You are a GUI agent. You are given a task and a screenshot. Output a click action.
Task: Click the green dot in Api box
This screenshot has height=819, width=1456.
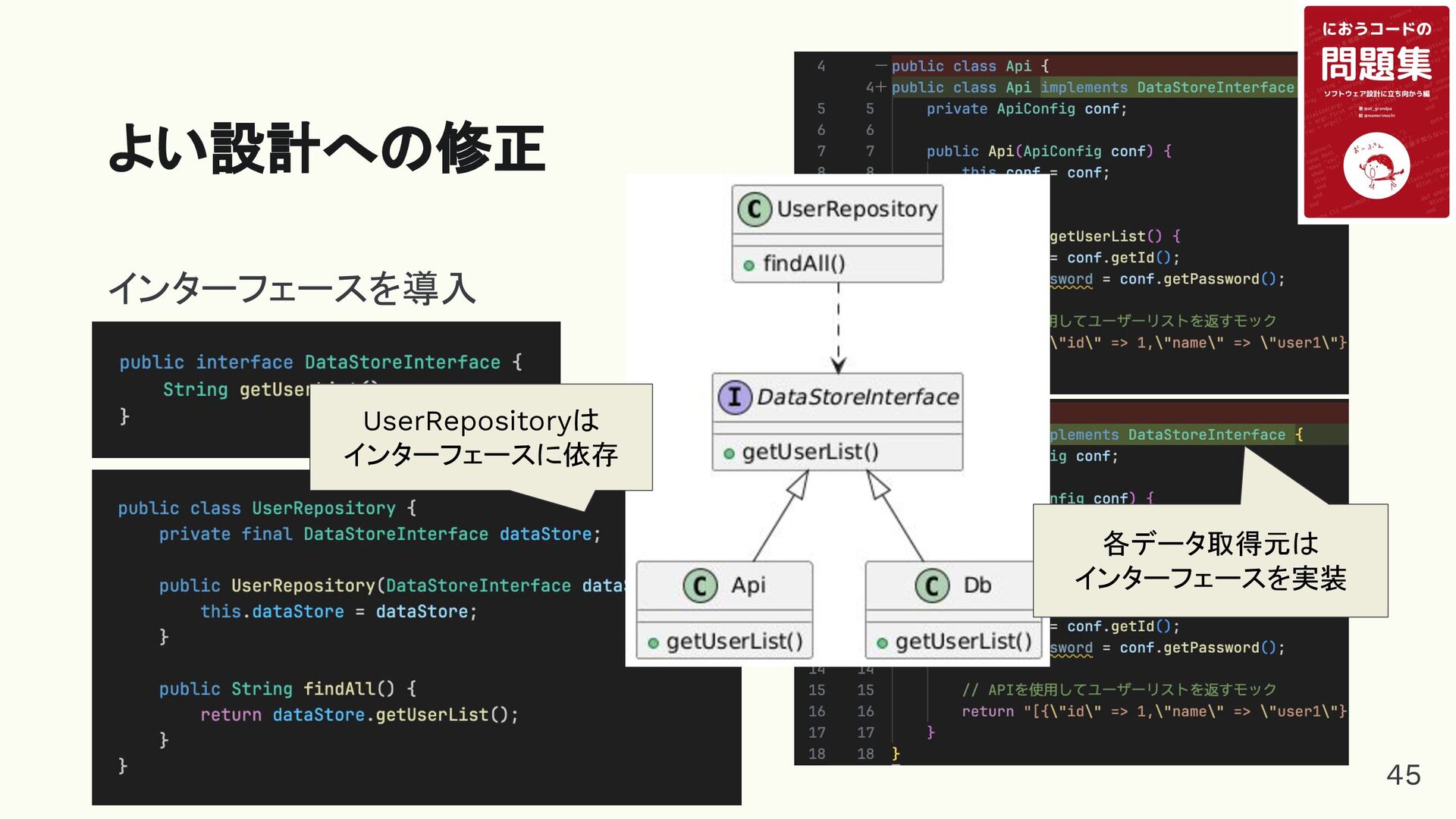pyautogui.click(x=653, y=643)
